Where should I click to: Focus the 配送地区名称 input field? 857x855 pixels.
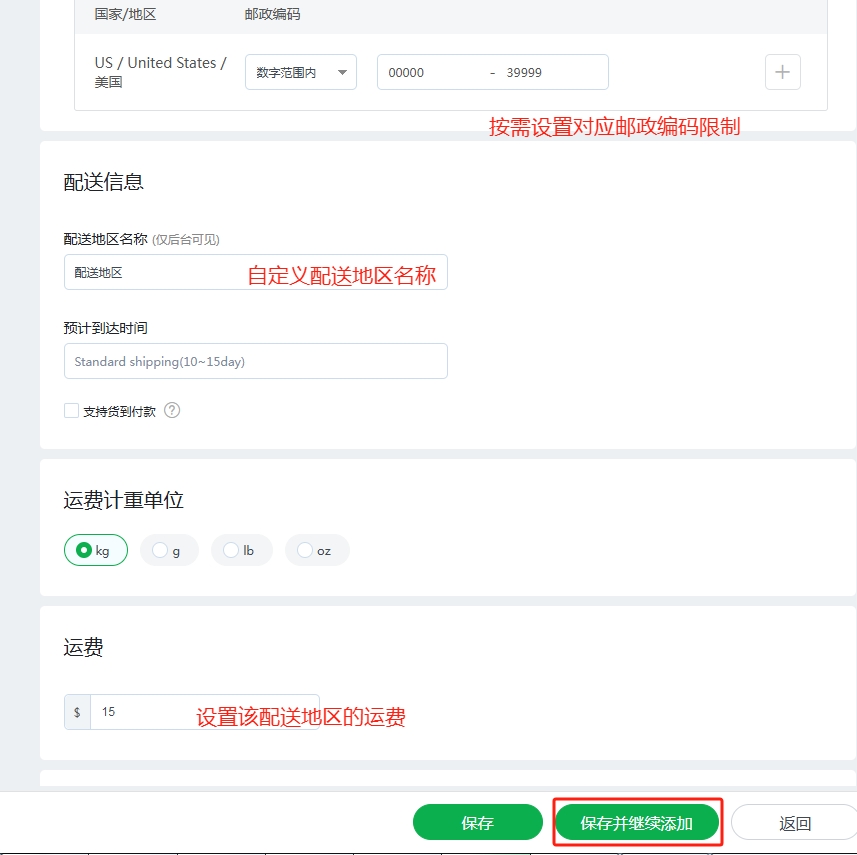150,272
